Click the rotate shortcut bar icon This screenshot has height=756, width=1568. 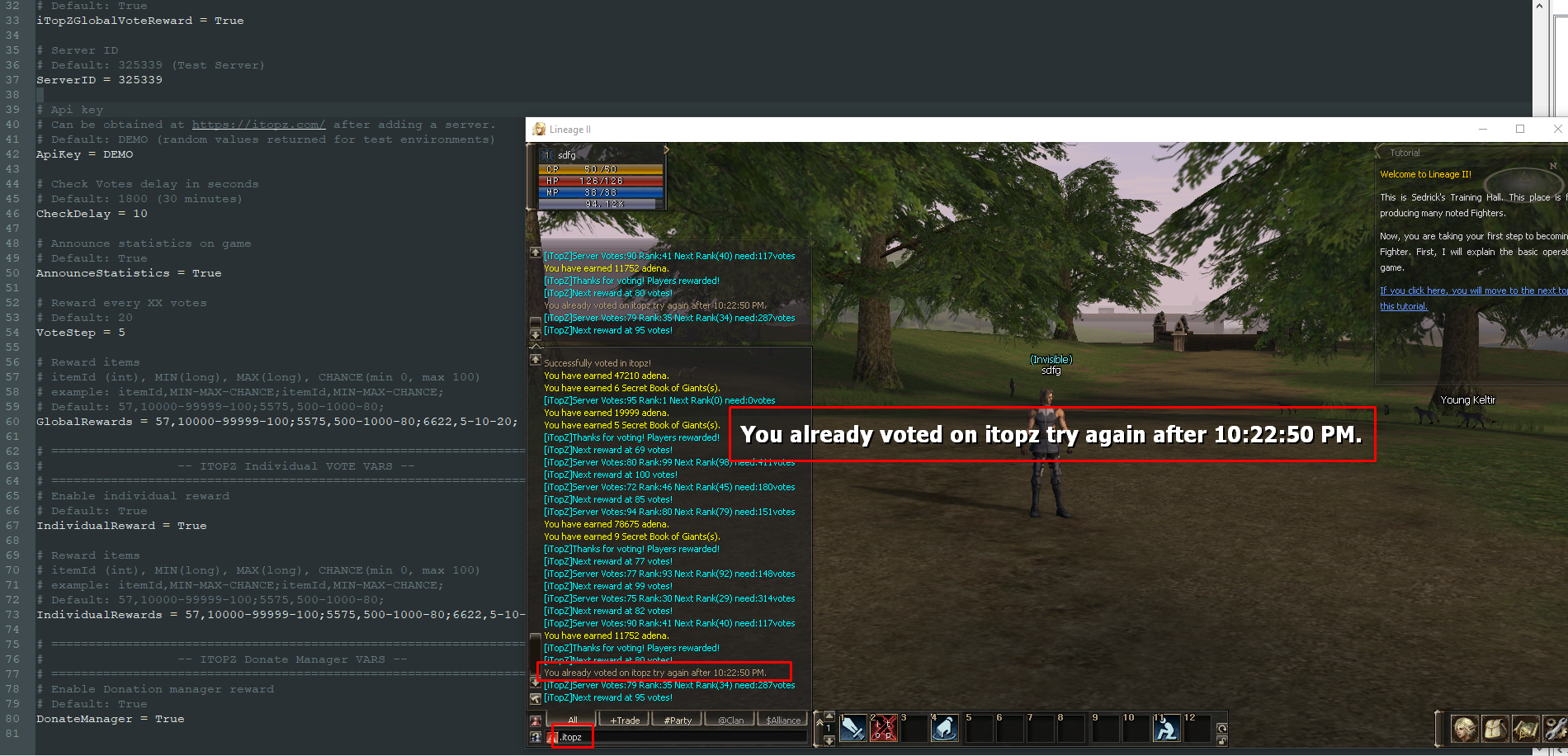click(1222, 728)
